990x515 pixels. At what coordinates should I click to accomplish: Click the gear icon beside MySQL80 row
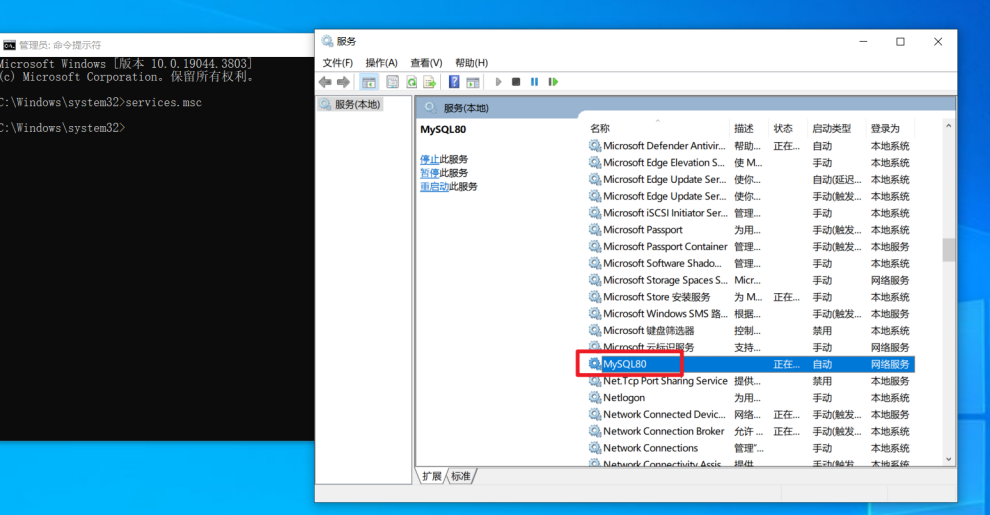point(595,364)
